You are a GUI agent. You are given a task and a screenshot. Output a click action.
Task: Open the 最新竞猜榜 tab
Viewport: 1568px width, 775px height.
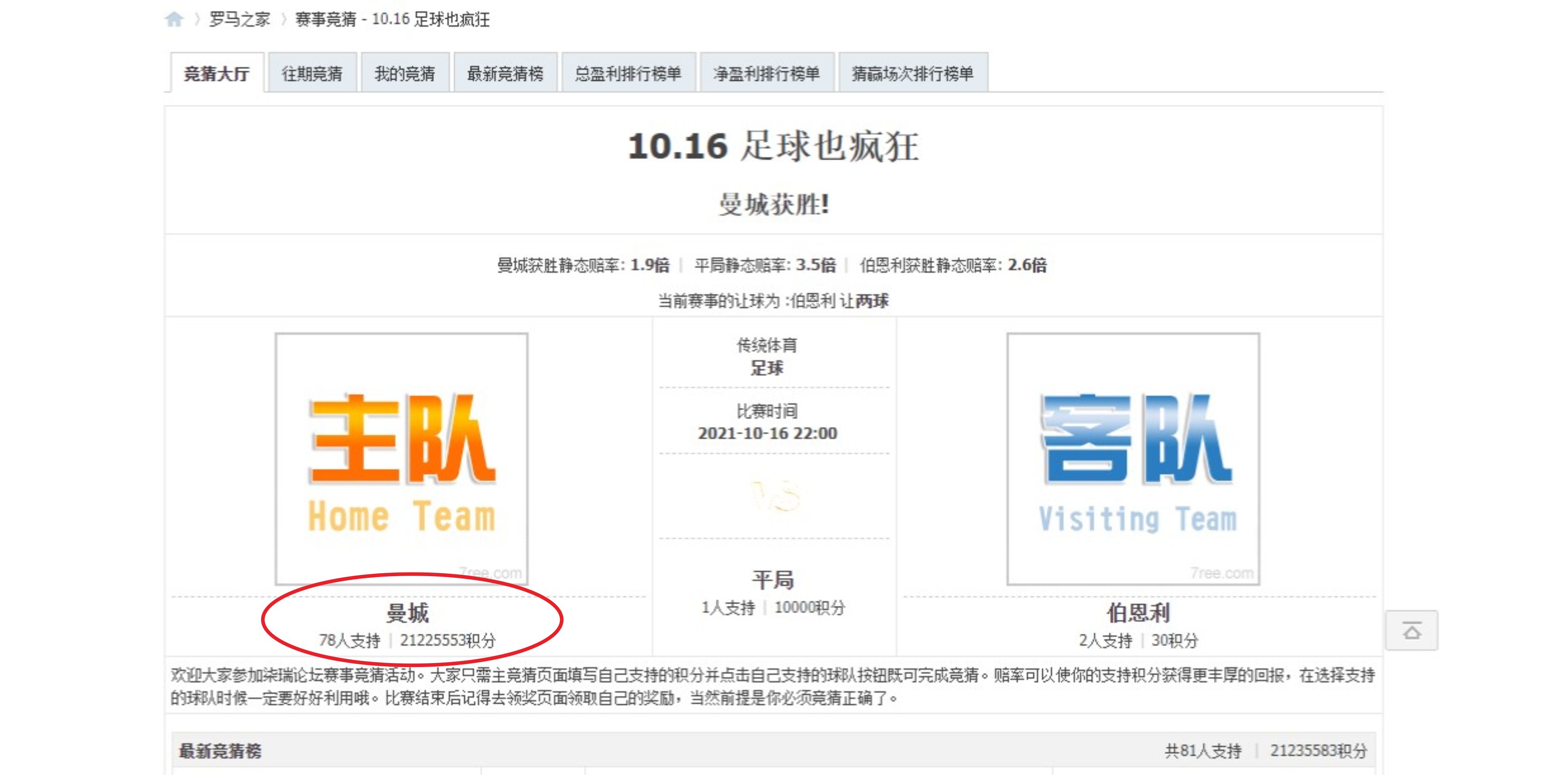507,73
